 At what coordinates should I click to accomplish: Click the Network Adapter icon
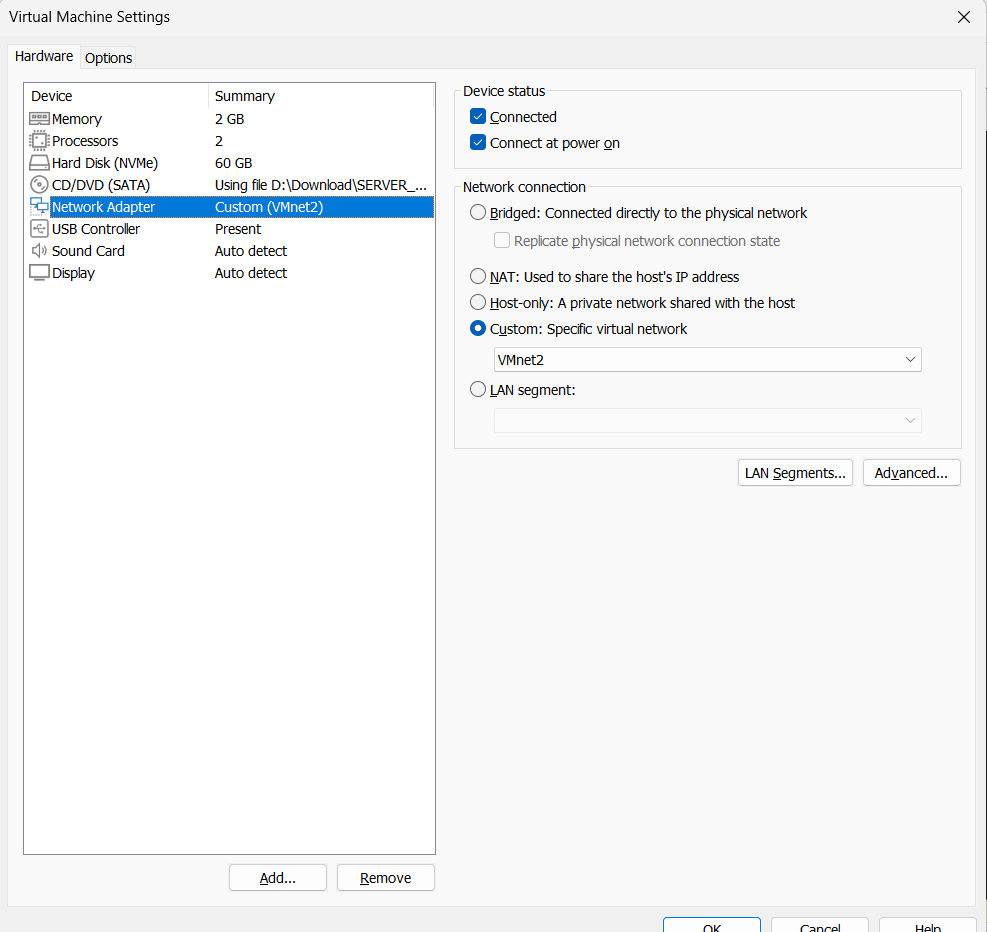coord(39,206)
